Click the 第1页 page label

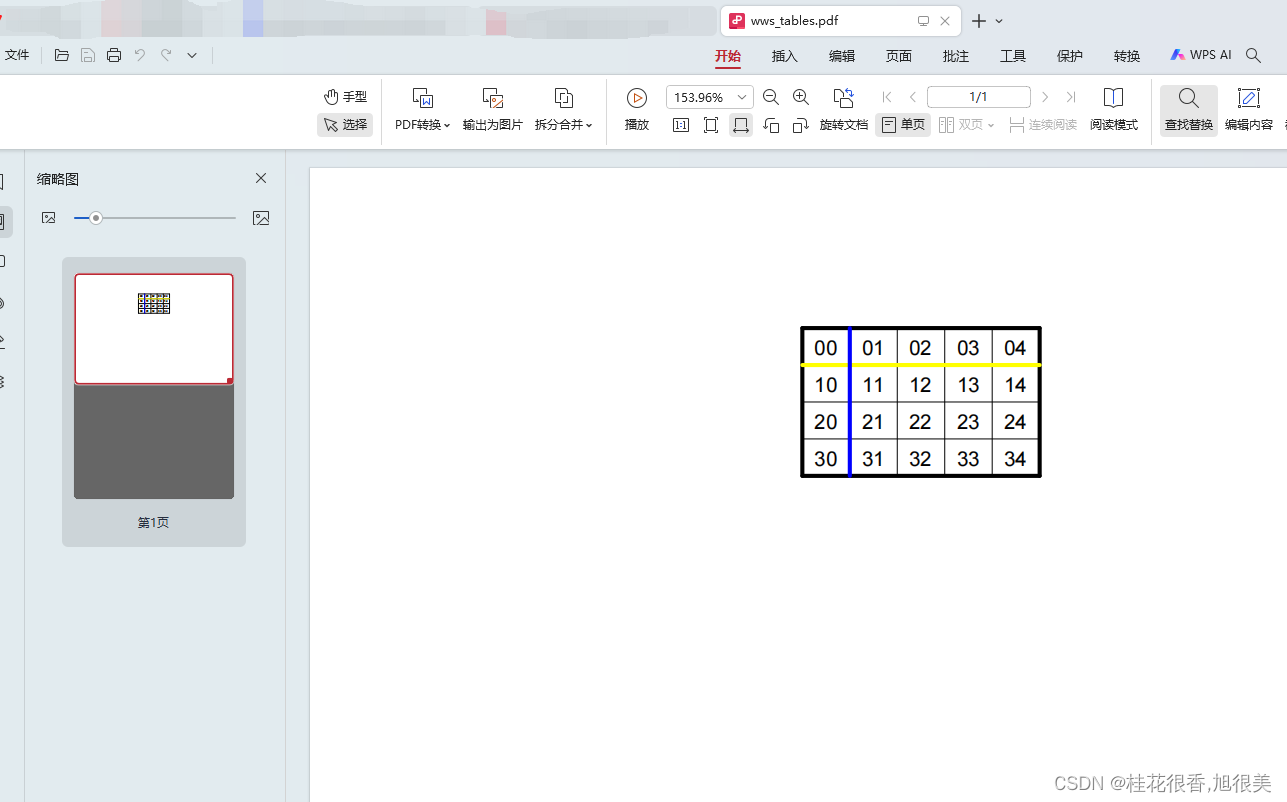click(x=153, y=522)
